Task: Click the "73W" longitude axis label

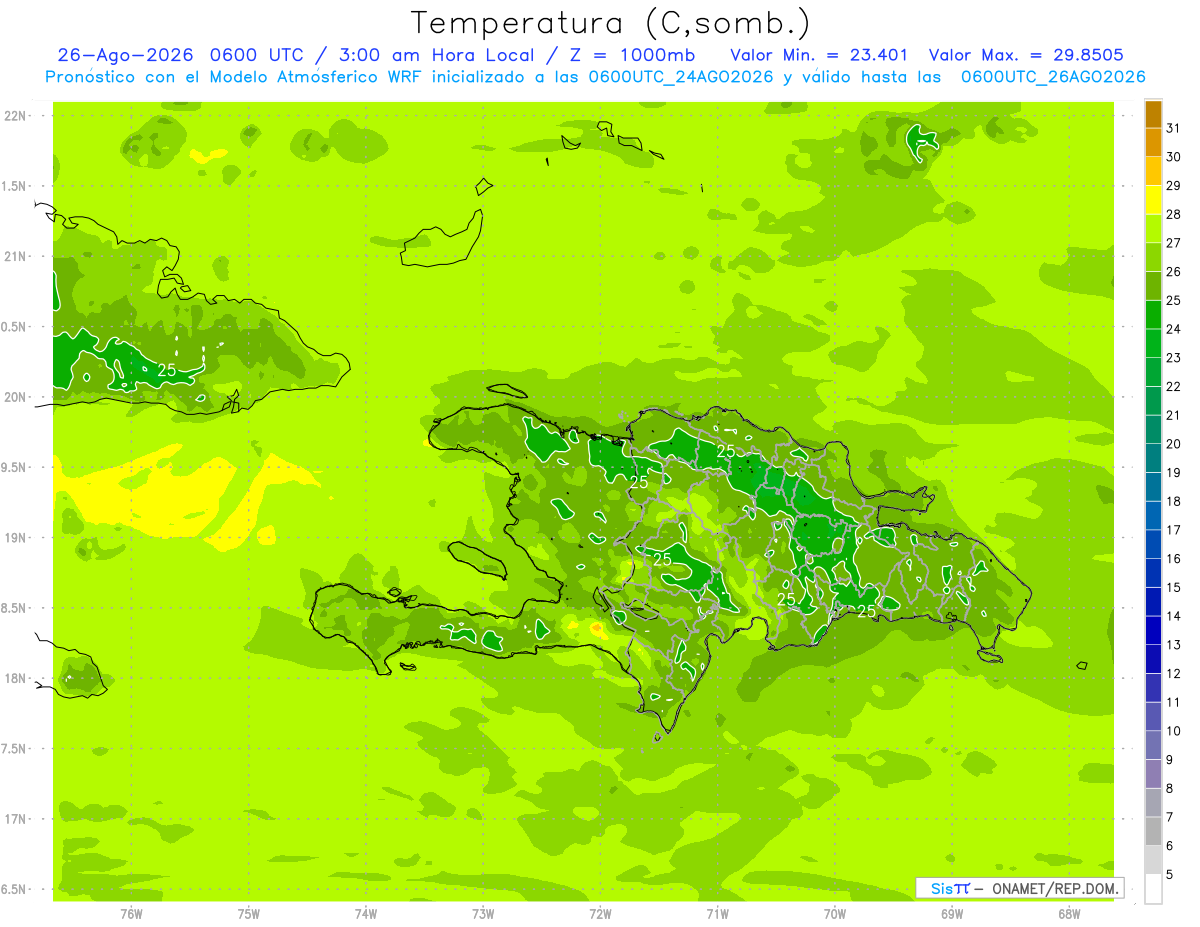Action: pyautogui.click(x=483, y=914)
